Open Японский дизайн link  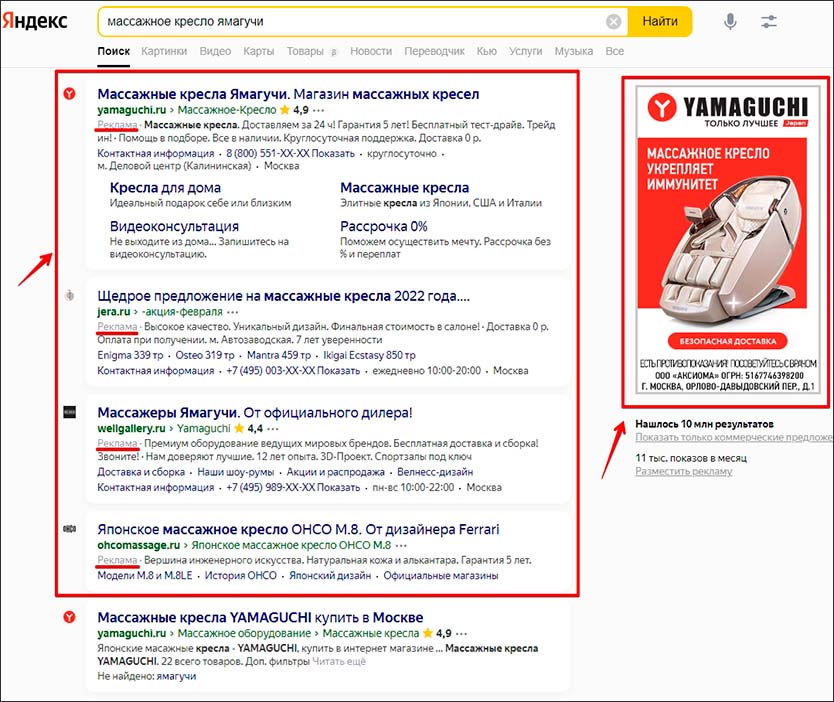pyautogui.click(x=330, y=575)
